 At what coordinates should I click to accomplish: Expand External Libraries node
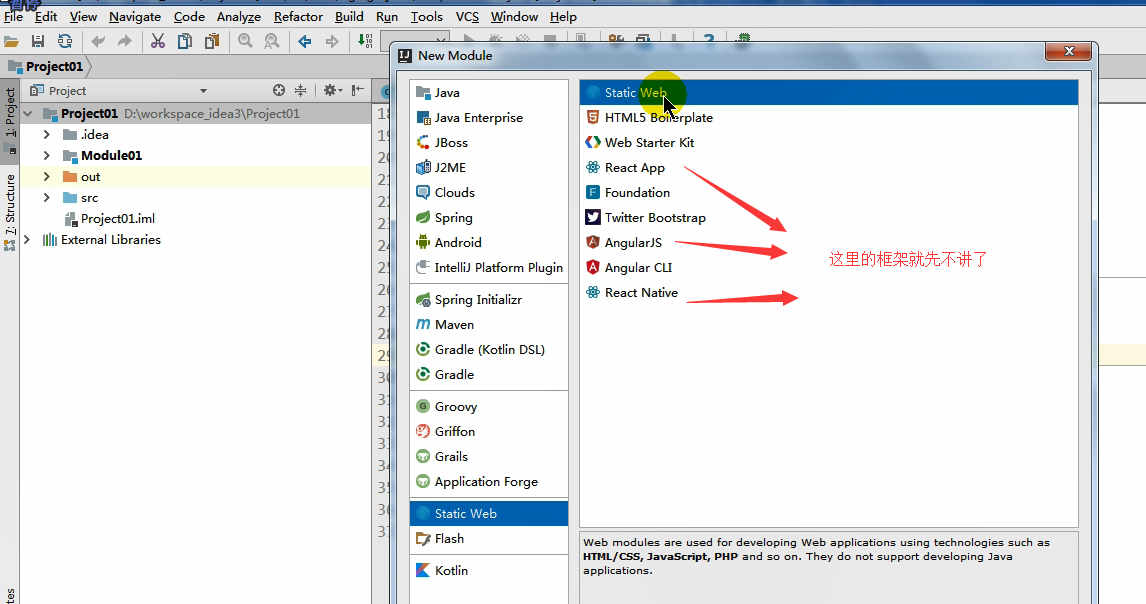[28, 240]
